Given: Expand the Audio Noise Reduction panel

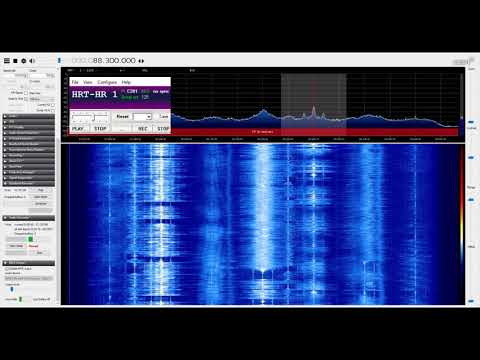Looking at the screenshot, I should (x=29, y=133).
